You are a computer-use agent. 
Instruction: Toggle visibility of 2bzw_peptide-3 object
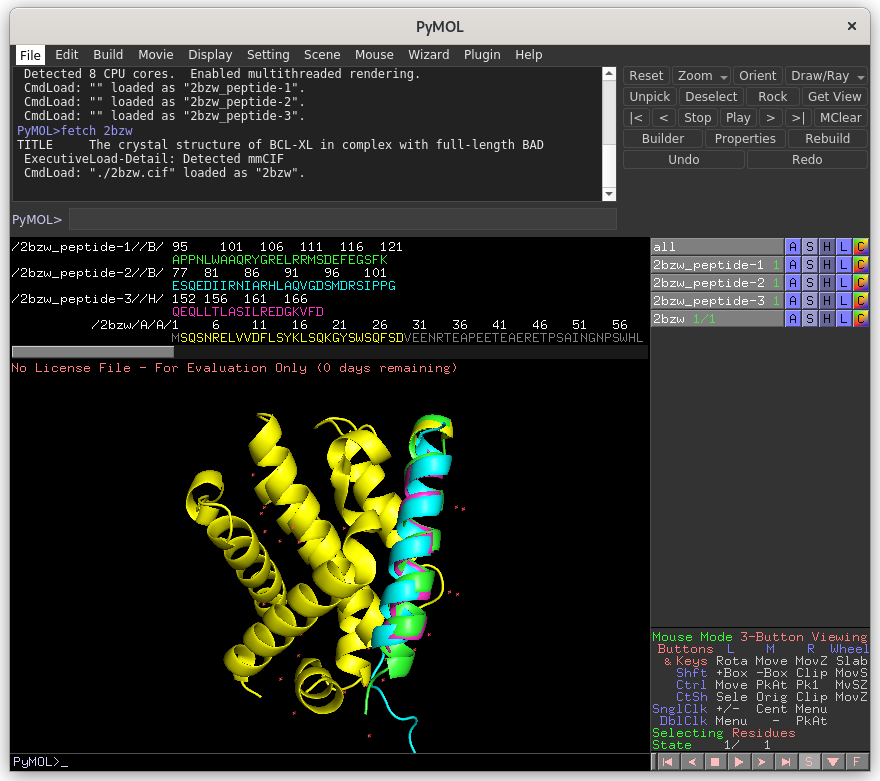pyautogui.click(x=717, y=300)
